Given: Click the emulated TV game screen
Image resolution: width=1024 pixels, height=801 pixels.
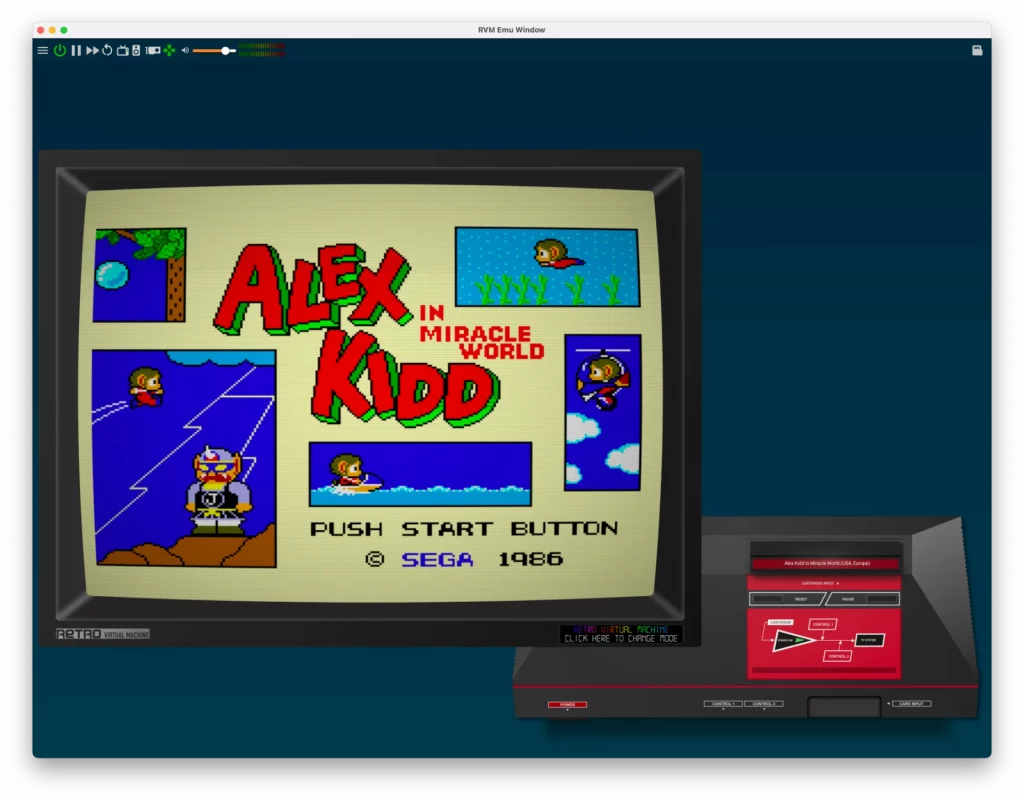Looking at the screenshot, I should pos(370,393).
